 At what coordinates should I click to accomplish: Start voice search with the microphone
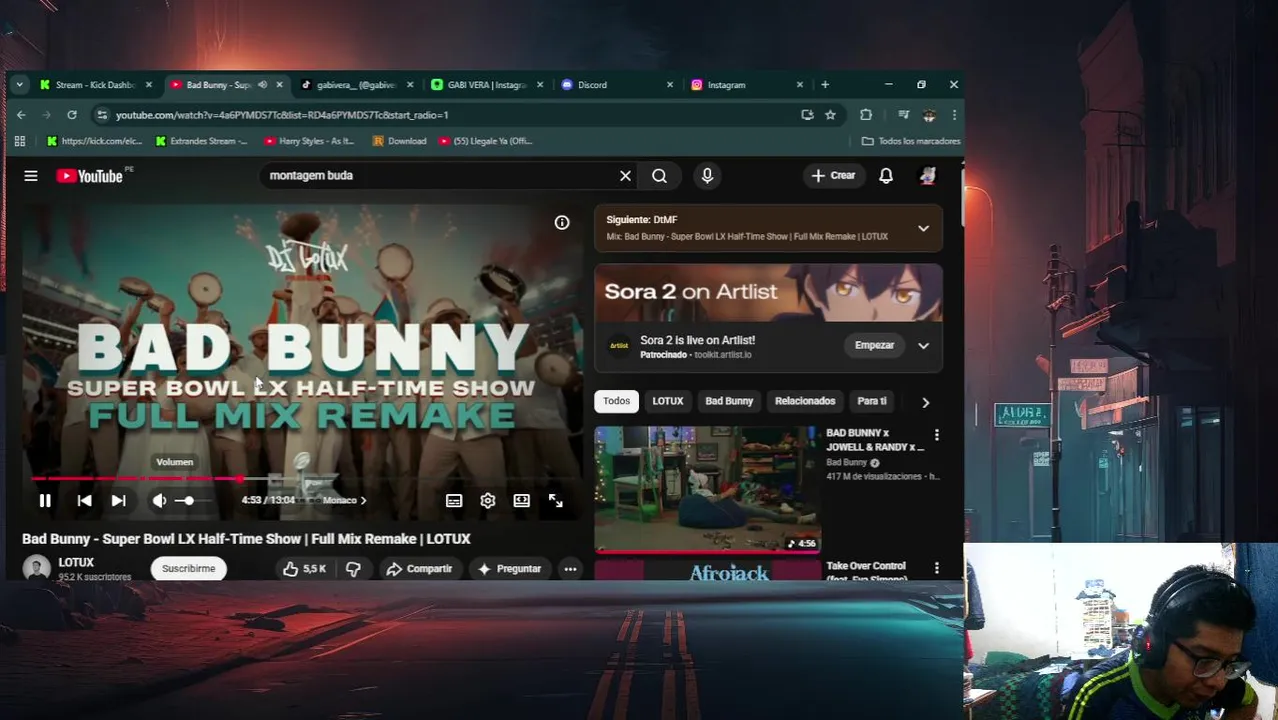[707, 176]
